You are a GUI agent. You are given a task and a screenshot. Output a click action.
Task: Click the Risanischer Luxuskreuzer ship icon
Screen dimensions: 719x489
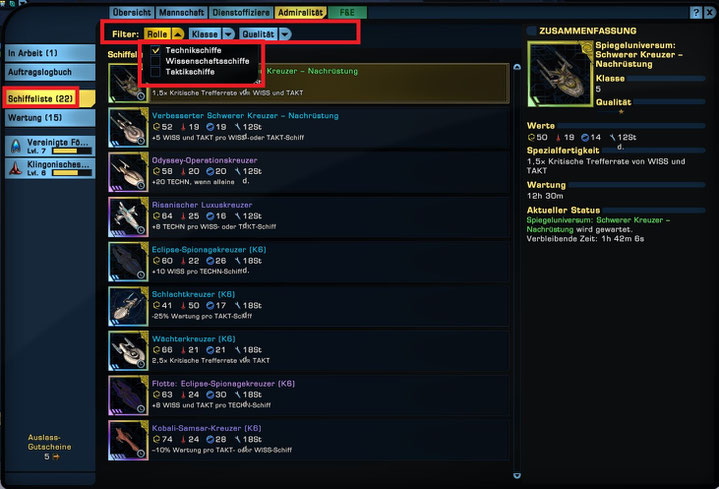(x=128, y=217)
